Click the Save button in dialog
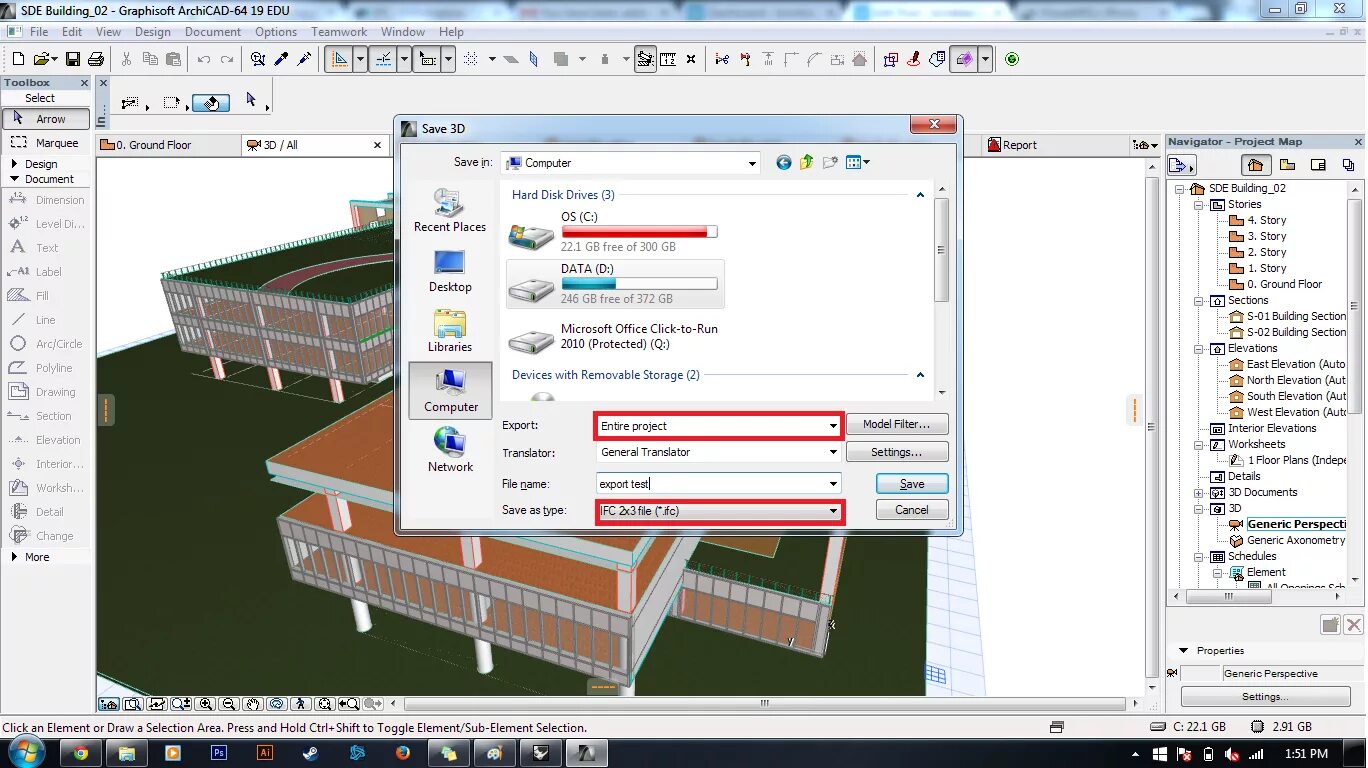Image resolution: width=1368 pixels, height=768 pixels. 912,484
